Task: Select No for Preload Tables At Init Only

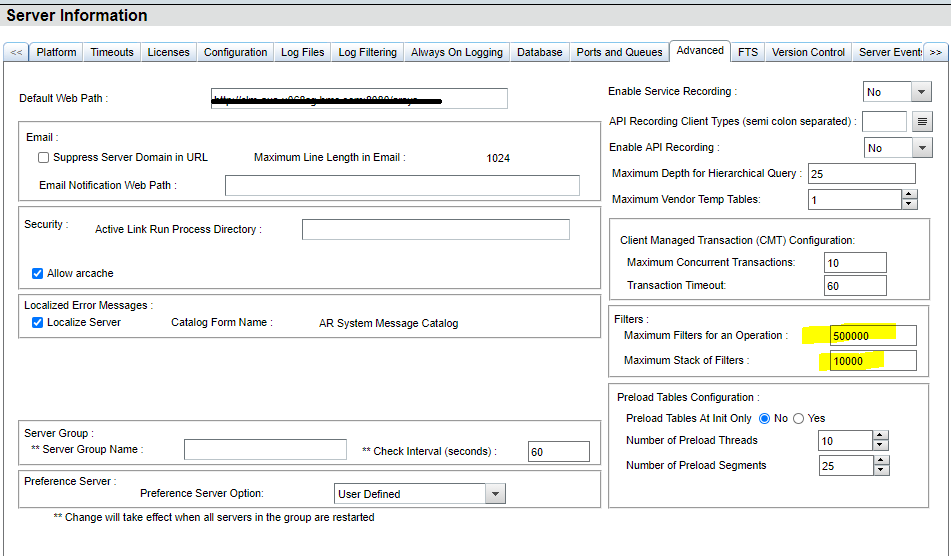Action: [x=765, y=418]
